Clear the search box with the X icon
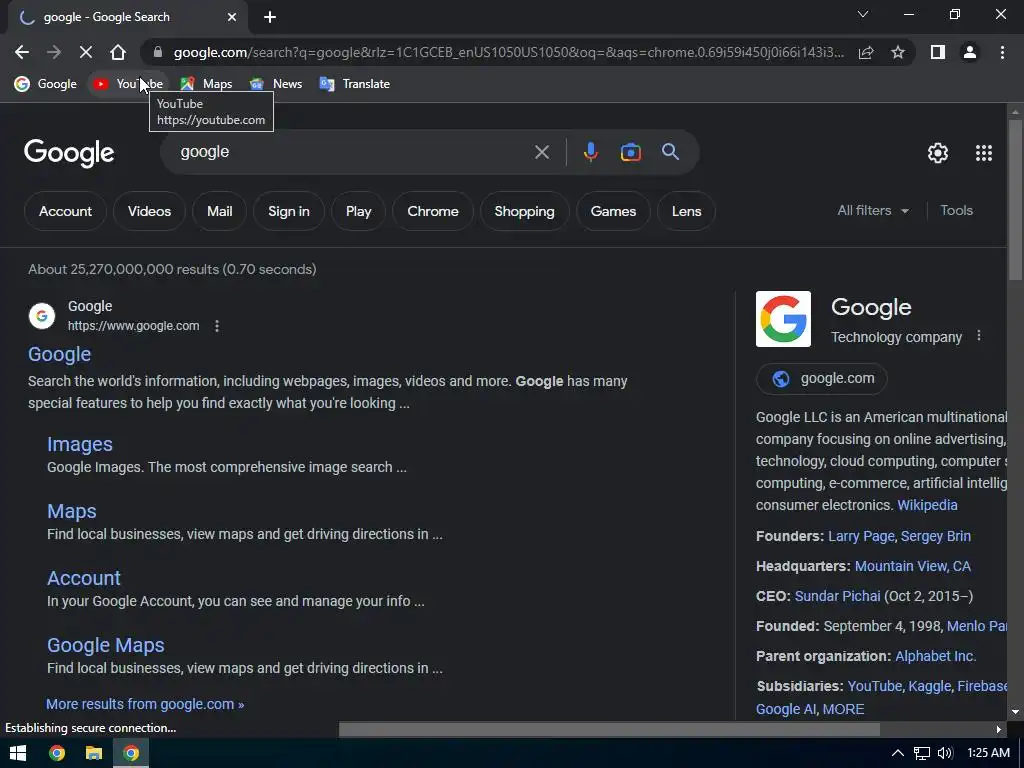This screenshot has width=1024, height=768. tap(542, 152)
